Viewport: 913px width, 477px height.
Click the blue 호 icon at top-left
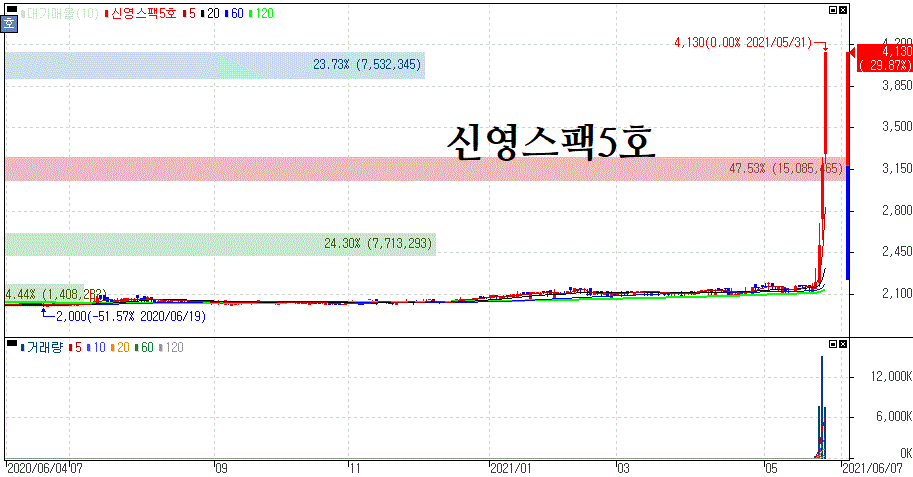pyautogui.click(x=9, y=24)
